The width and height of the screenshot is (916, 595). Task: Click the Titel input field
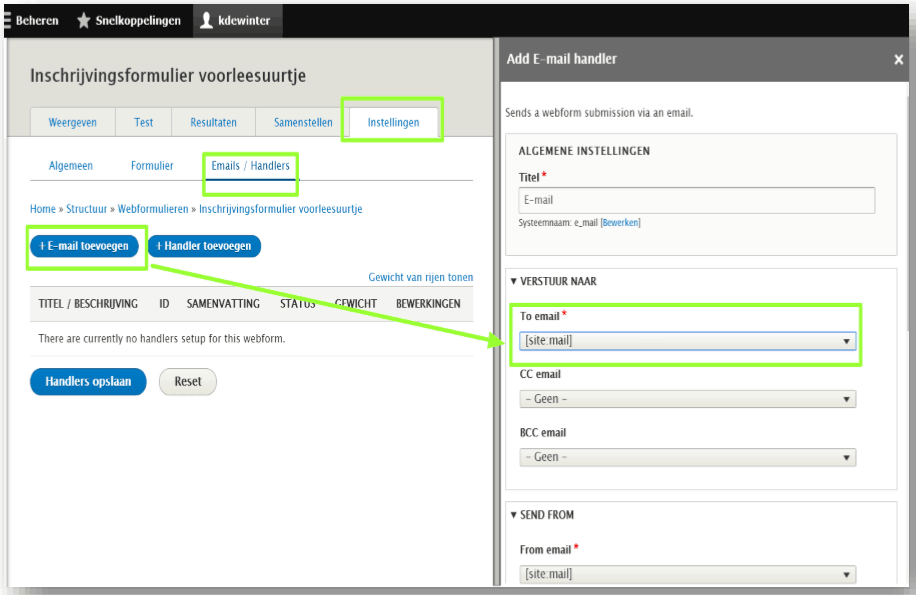click(x=697, y=200)
